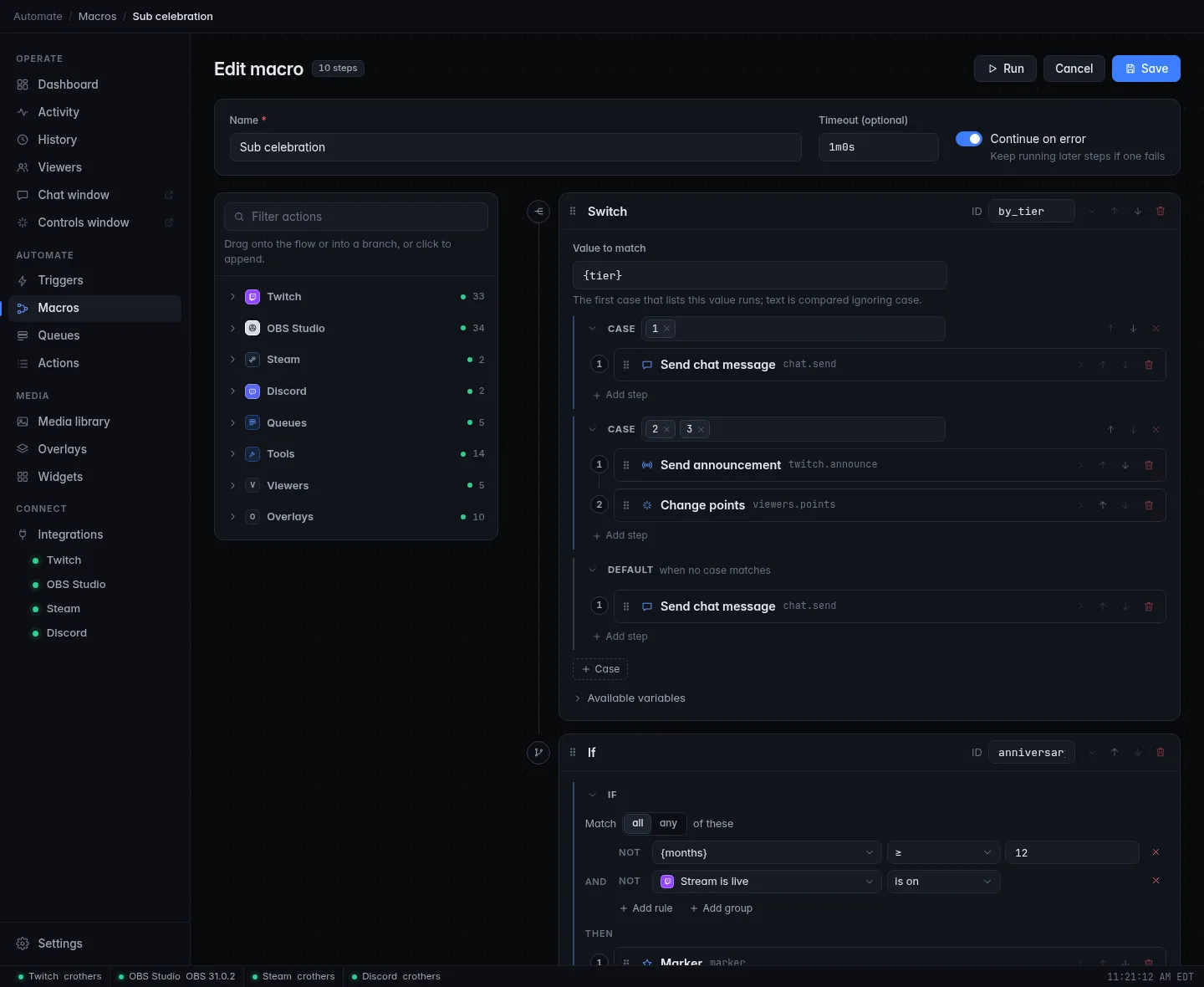Viewport: 1204px width, 987px height.
Task: Delete Change points step
Action: [1149, 505]
